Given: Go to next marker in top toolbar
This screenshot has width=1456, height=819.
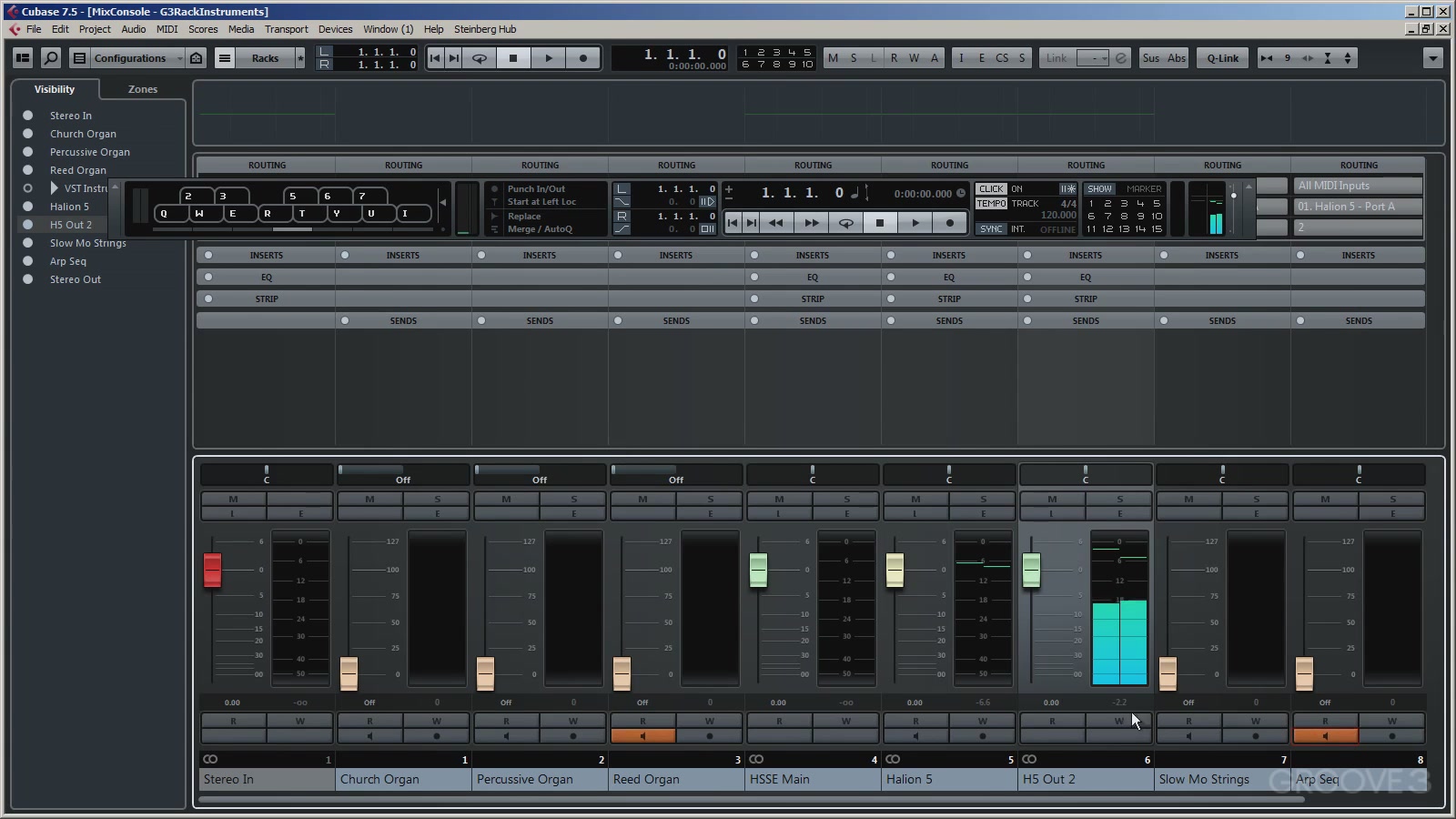Looking at the screenshot, I should tap(453, 58).
